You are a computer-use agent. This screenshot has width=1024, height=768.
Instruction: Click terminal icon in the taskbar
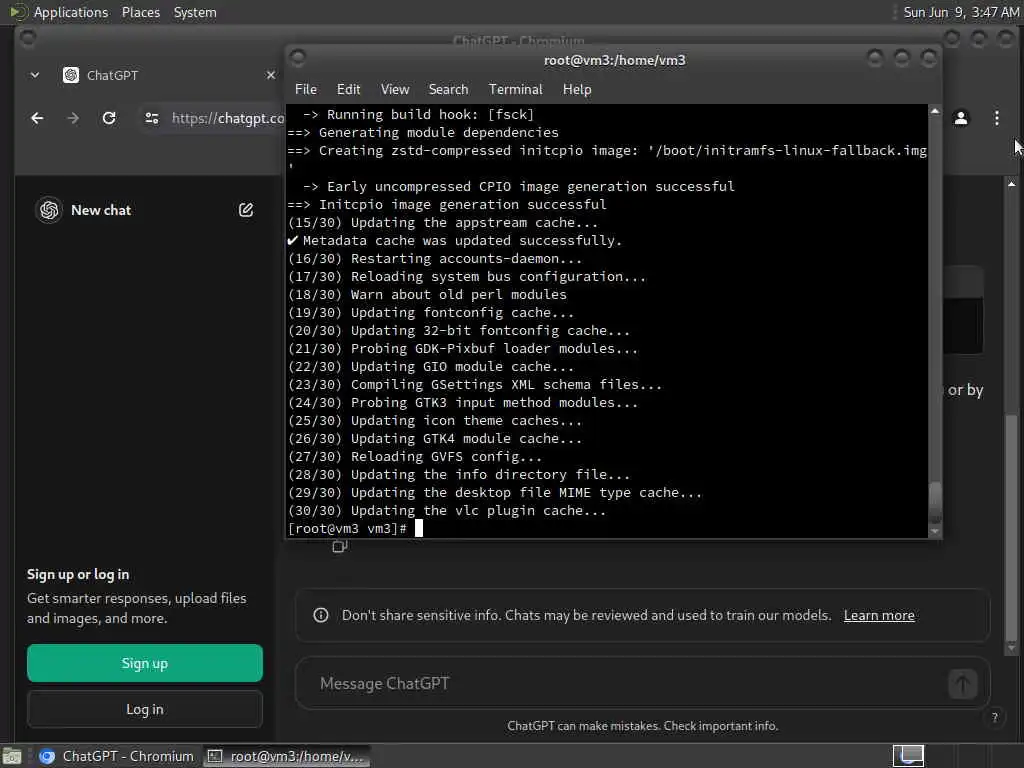click(214, 756)
